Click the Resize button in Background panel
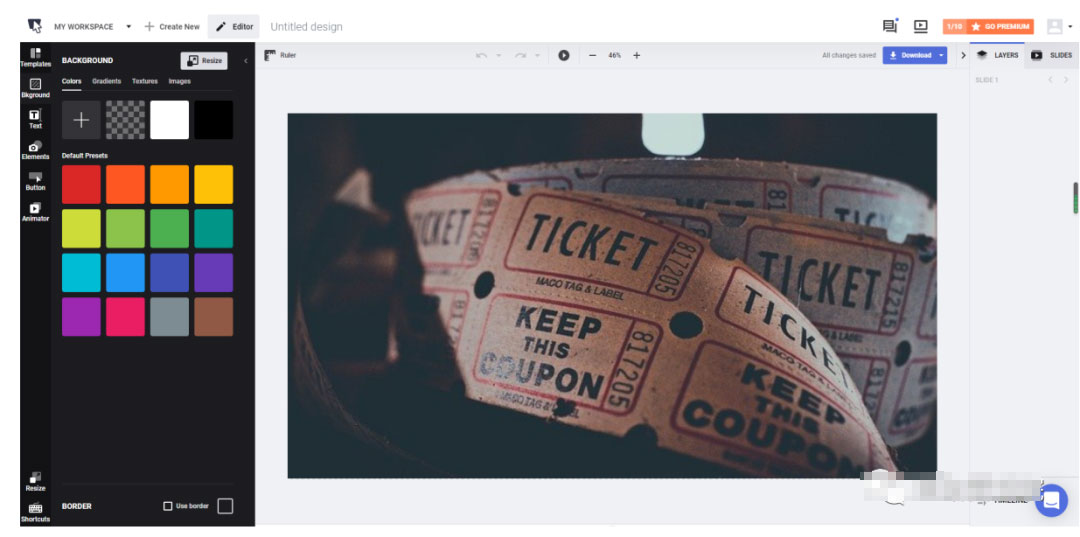The width and height of the screenshot is (1080, 537). coord(204,61)
